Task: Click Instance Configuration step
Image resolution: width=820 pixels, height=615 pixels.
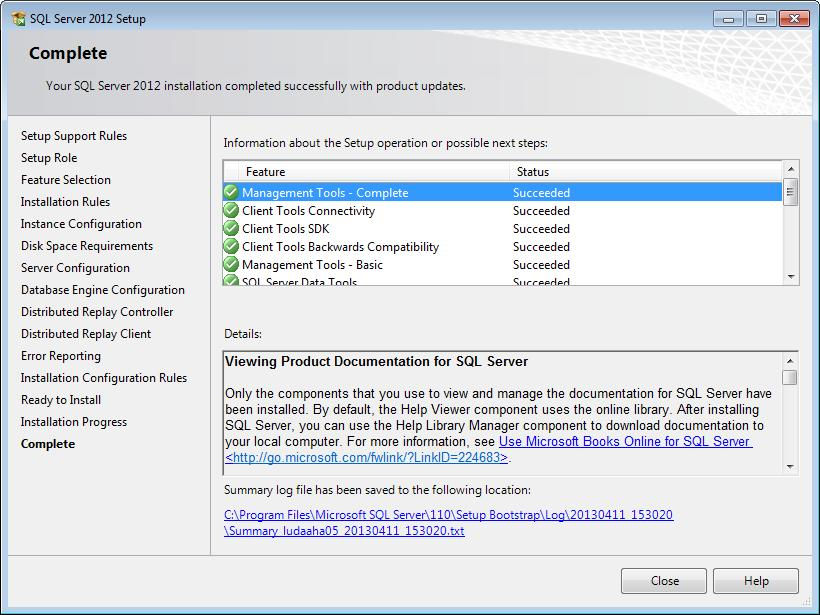Action: 81,224
